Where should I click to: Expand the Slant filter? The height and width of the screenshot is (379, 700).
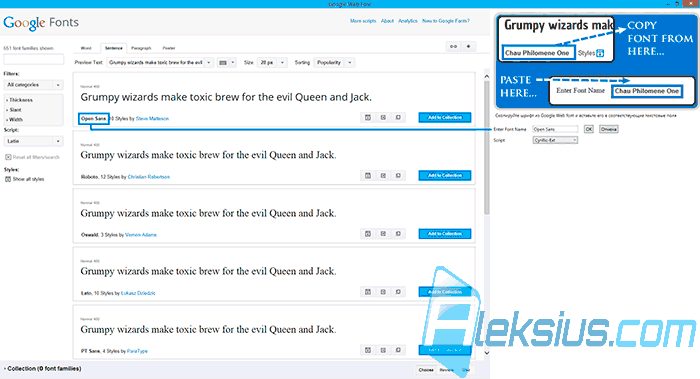pyautogui.click(x=14, y=110)
